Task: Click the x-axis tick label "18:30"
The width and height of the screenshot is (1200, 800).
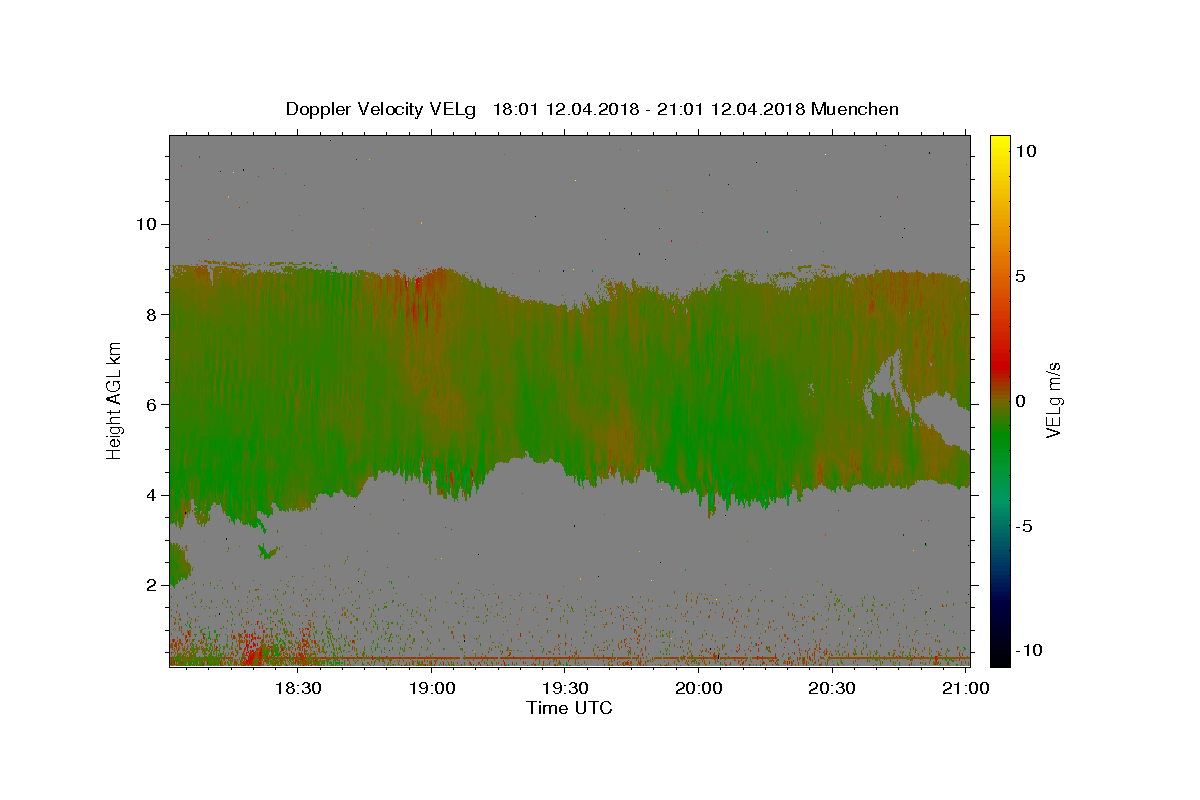Action: [x=298, y=688]
